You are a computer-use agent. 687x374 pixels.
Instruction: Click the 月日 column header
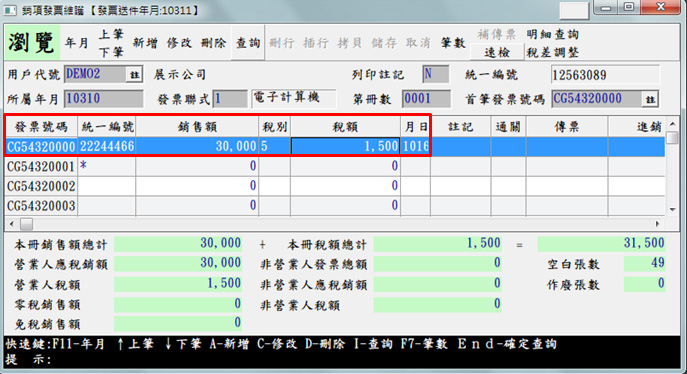[x=416, y=127]
